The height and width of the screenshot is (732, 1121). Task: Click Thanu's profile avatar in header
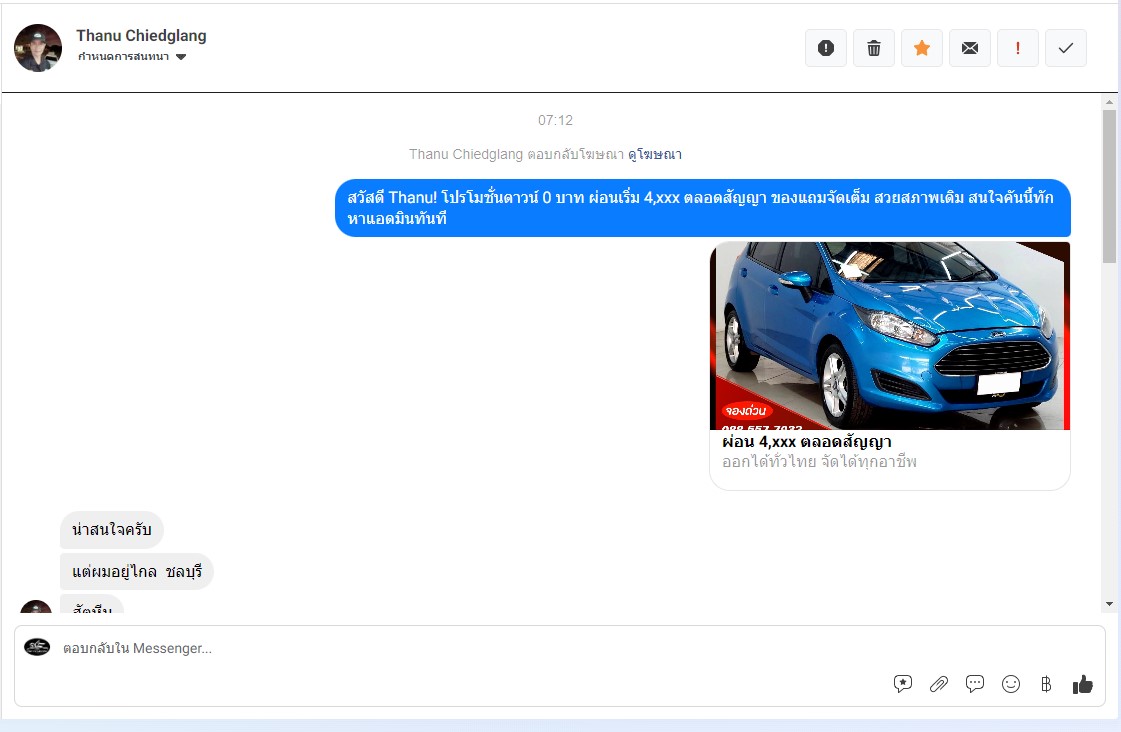coord(38,47)
